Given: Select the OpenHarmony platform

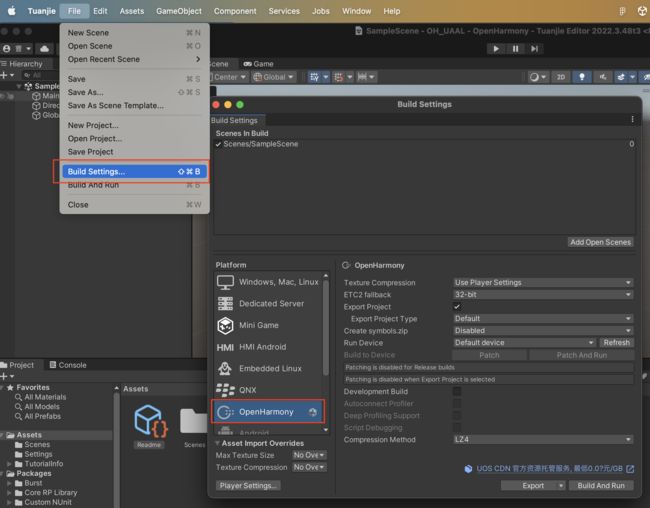Looking at the screenshot, I should pyautogui.click(x=268, y=412).
